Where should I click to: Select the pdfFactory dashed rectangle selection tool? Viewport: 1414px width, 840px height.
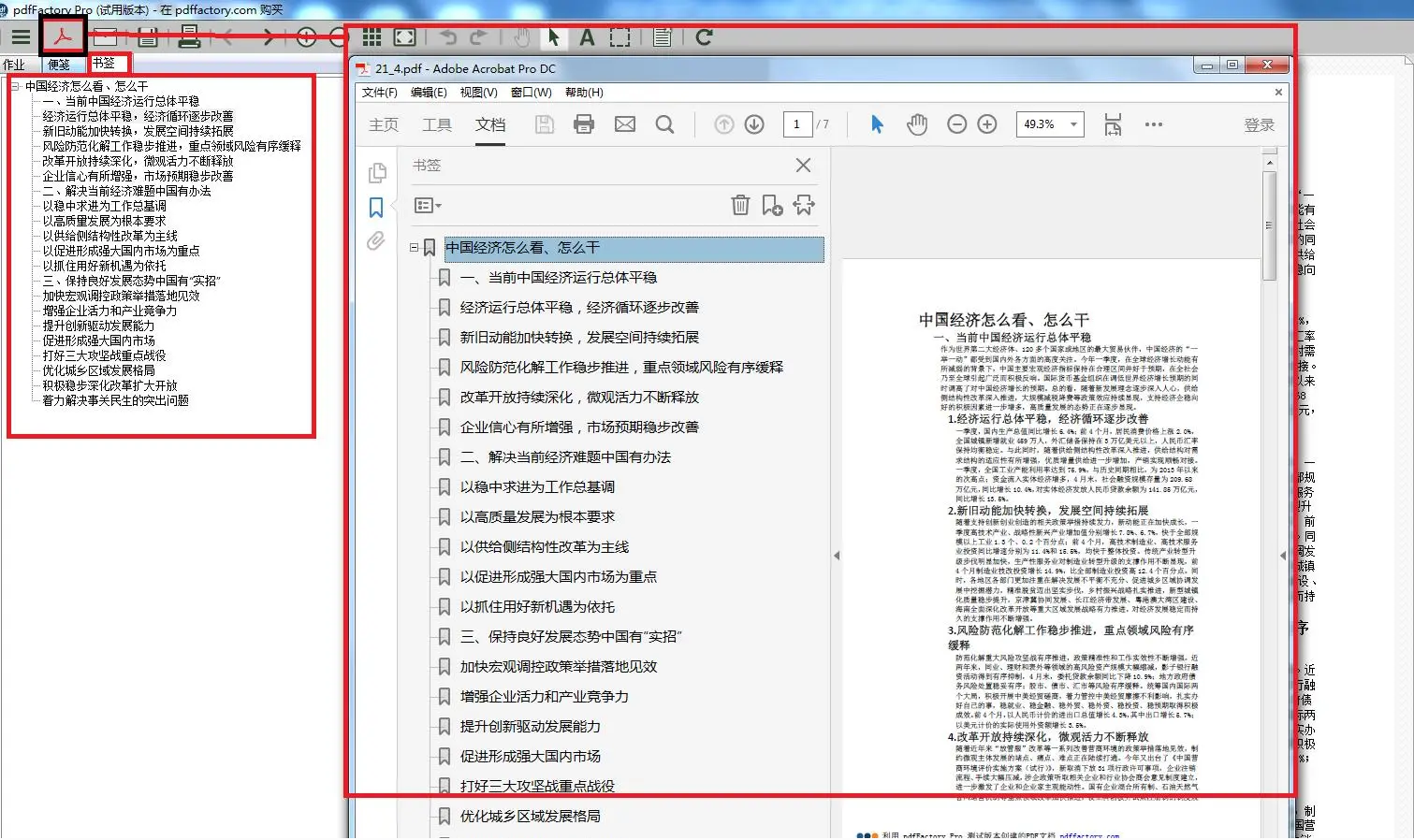click(x=620, y=37)
